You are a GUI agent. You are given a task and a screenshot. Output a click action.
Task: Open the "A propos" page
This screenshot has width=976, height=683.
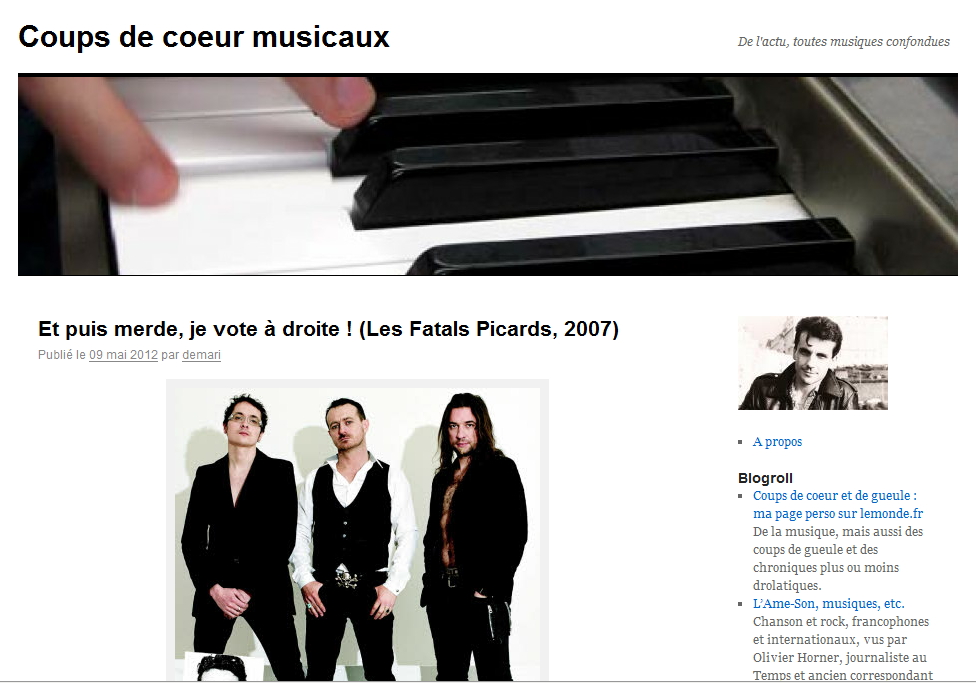click(777, 441)
